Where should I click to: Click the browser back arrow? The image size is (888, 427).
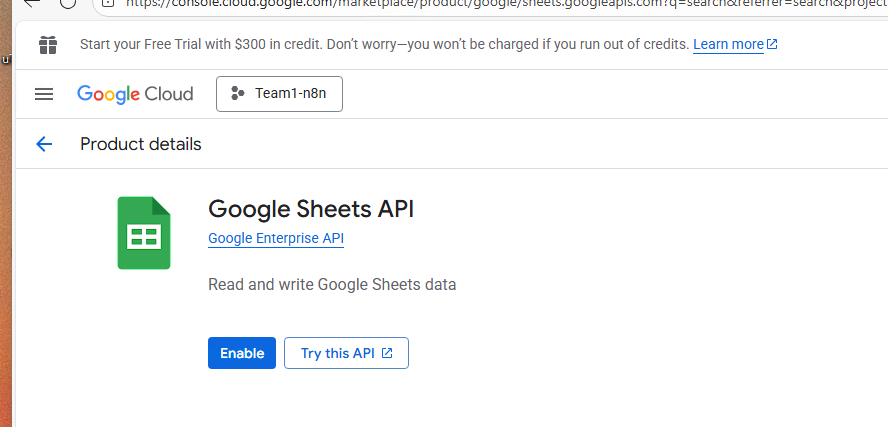pyautogui.click(x=31, y=3)
